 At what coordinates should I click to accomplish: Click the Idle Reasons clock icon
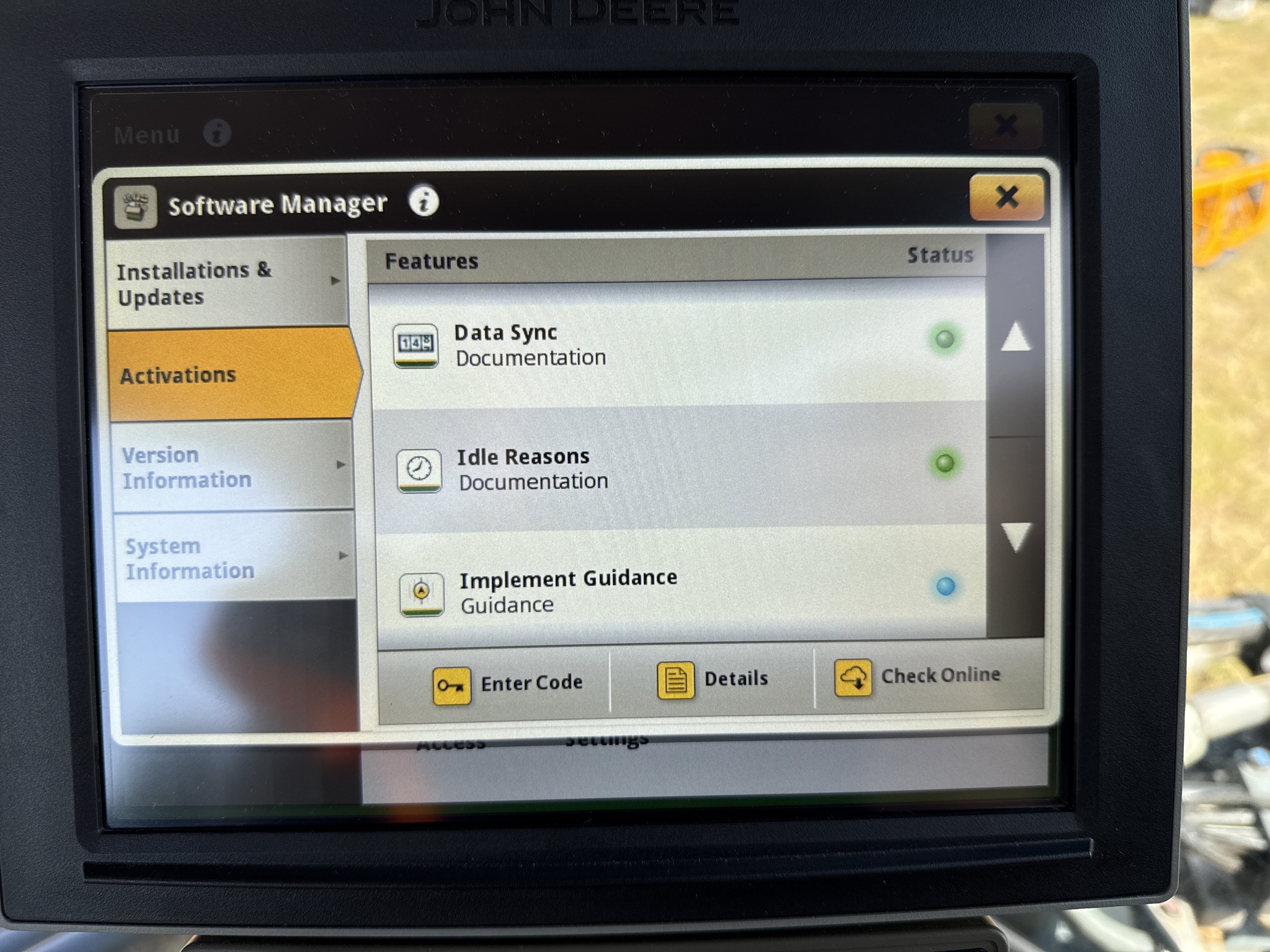point(419,470)
